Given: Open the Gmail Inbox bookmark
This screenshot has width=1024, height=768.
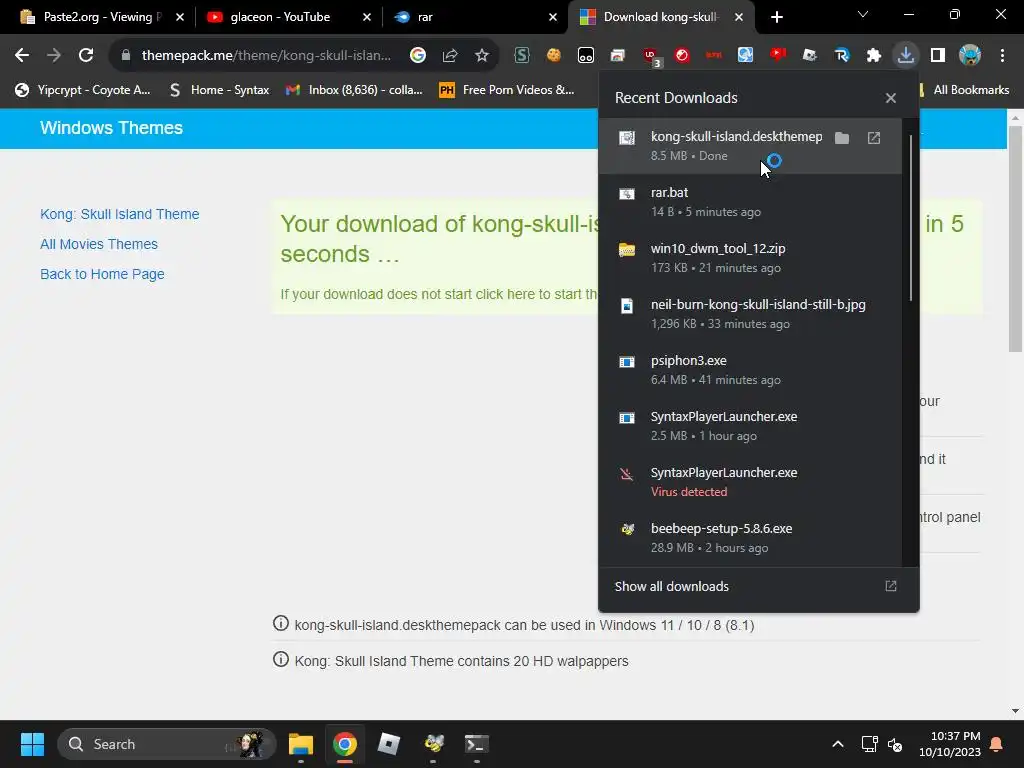Looking at the screenshot, I should point(355,89).
